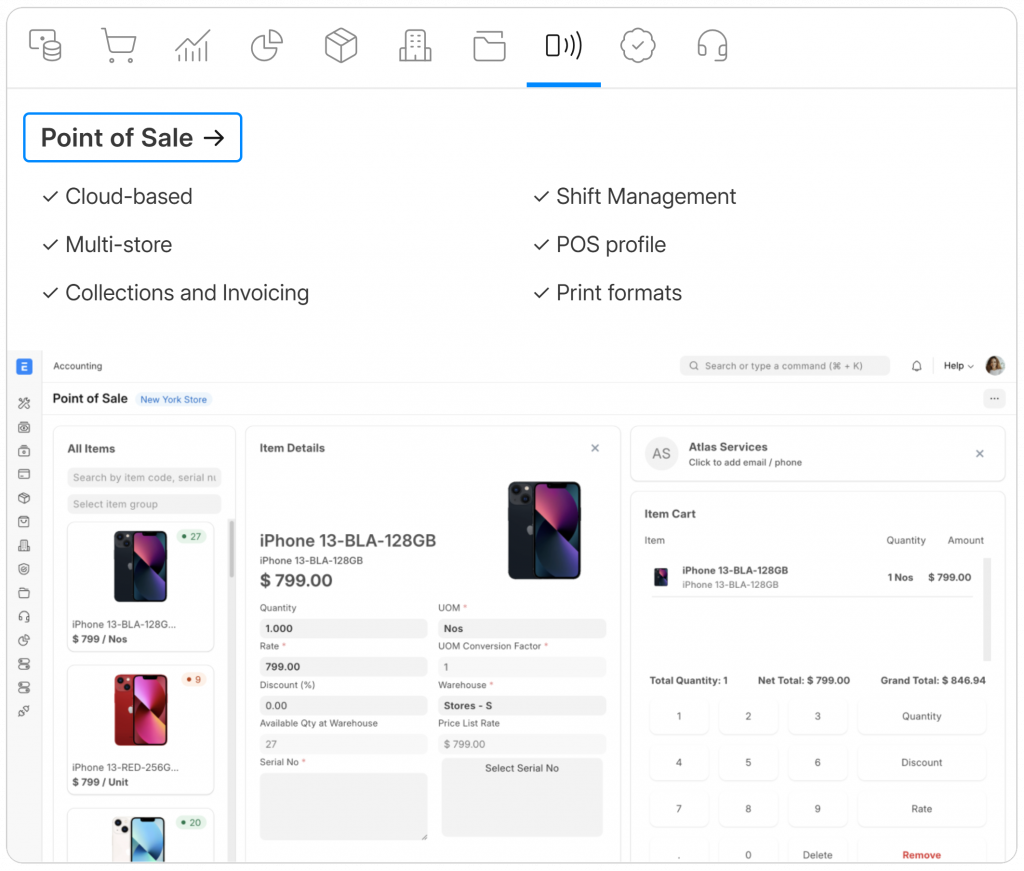Open the pie chart icon tab
Screen dimensions: 1024x871
(x=266, y=46)
